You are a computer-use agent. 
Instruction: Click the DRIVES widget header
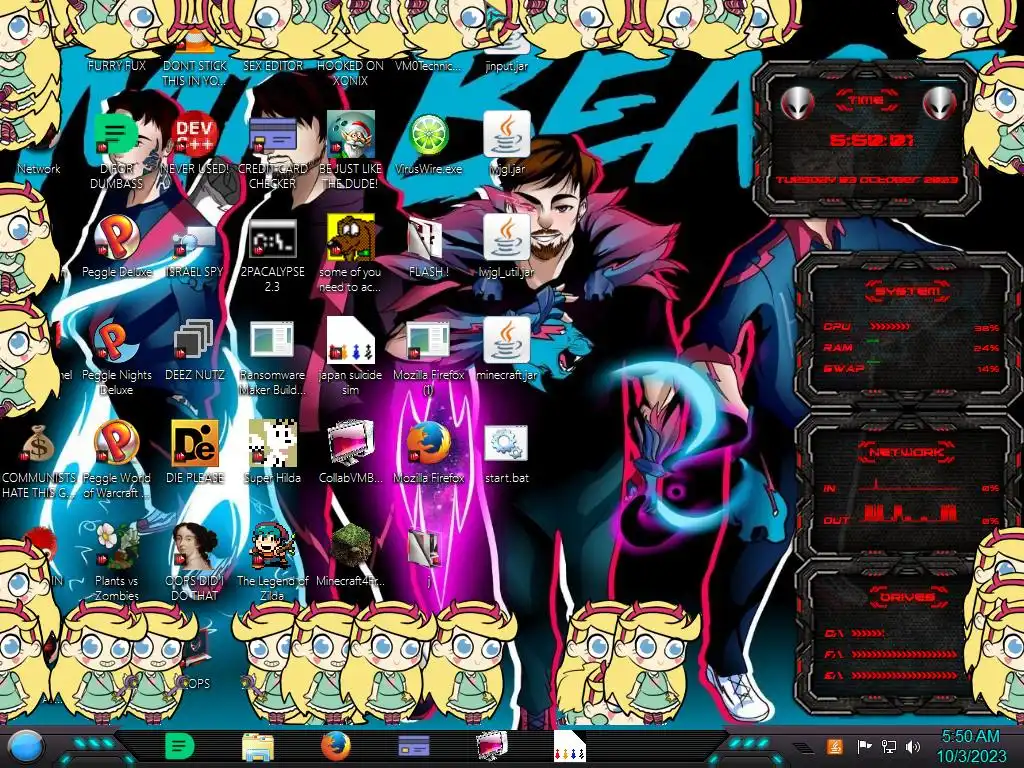(906, 597)
